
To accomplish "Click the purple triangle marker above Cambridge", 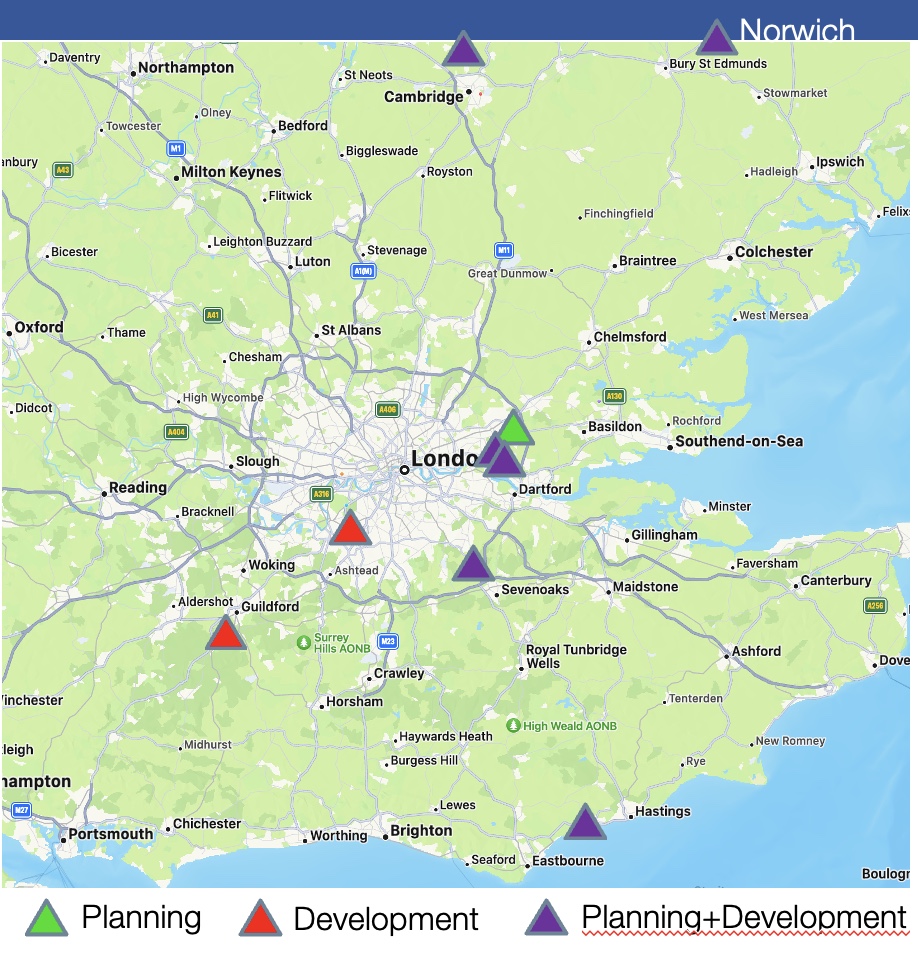I will pyautogui.click(x=463, y=51).
